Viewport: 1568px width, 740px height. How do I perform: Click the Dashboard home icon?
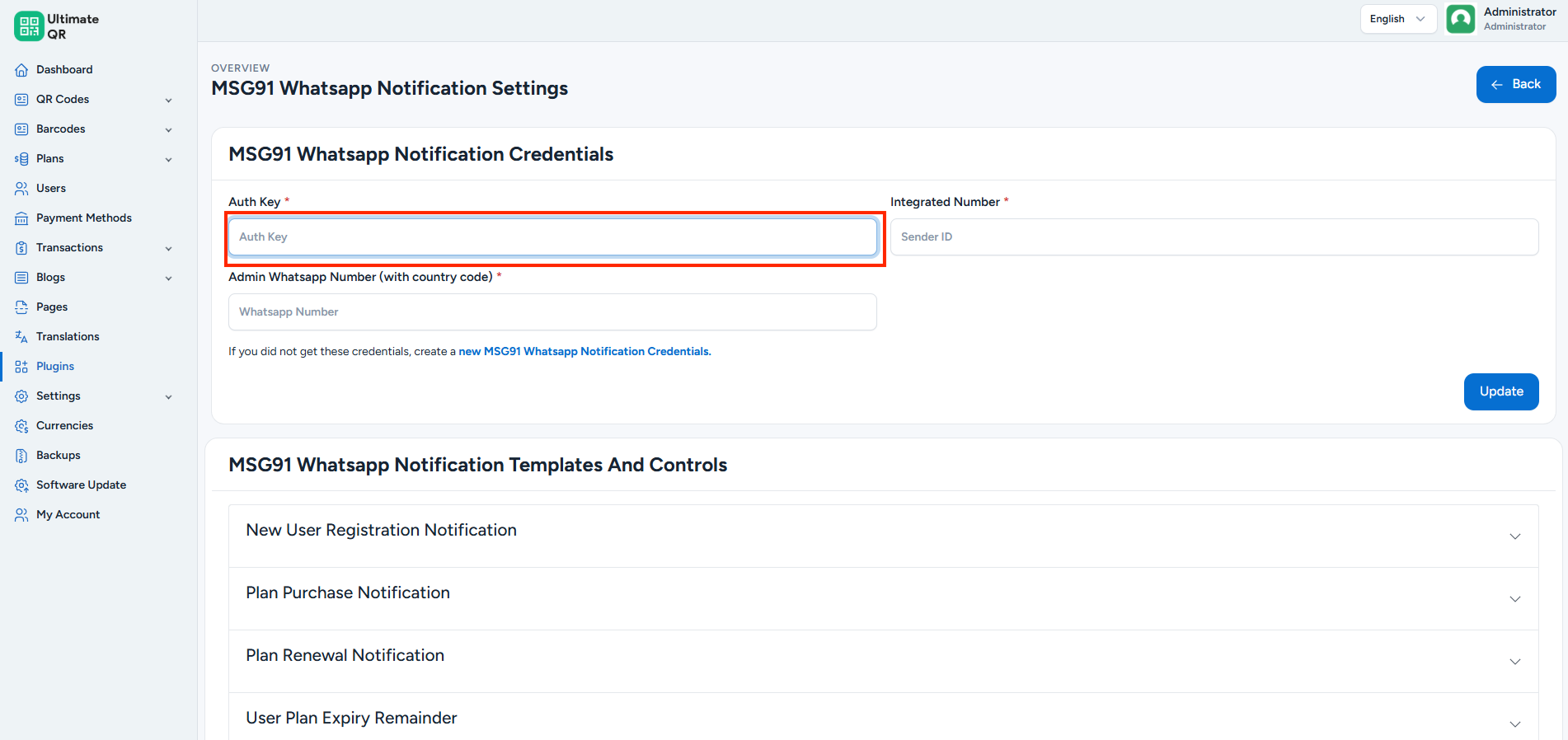pyautogui.click(x=21, y=70)
